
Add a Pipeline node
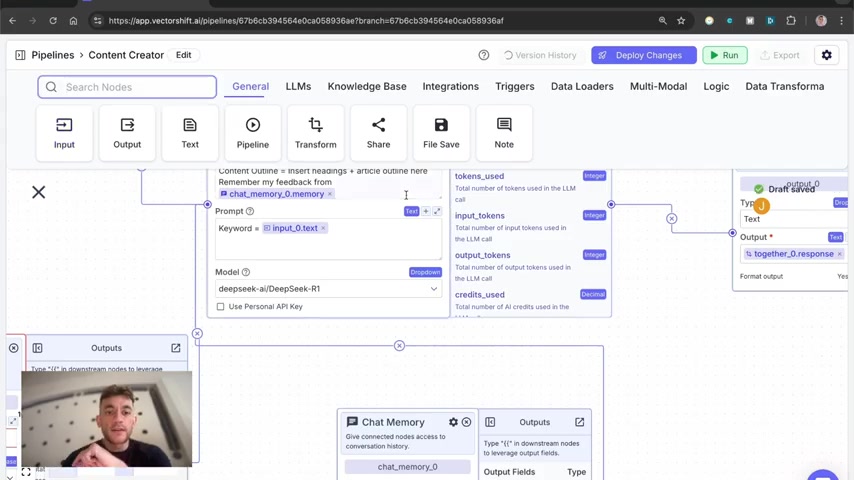coord(253,133)
